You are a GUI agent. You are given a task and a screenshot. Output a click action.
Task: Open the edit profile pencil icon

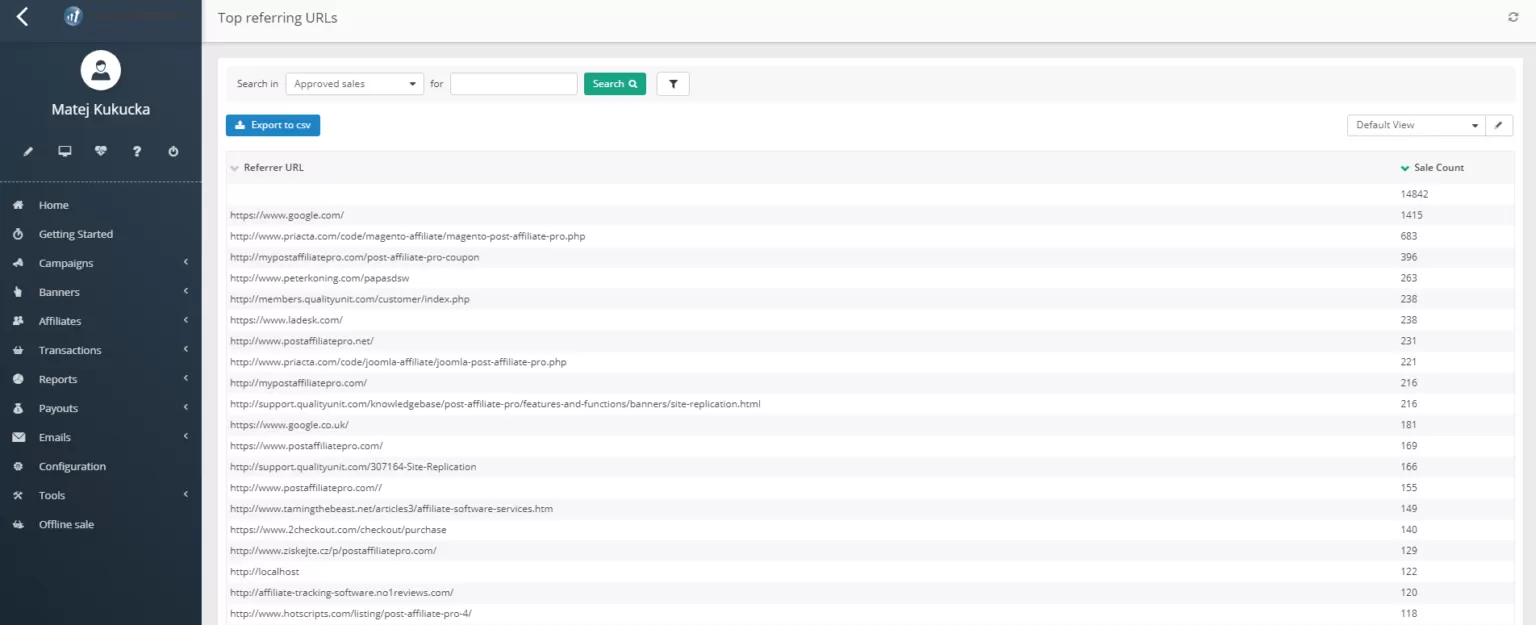29,150
